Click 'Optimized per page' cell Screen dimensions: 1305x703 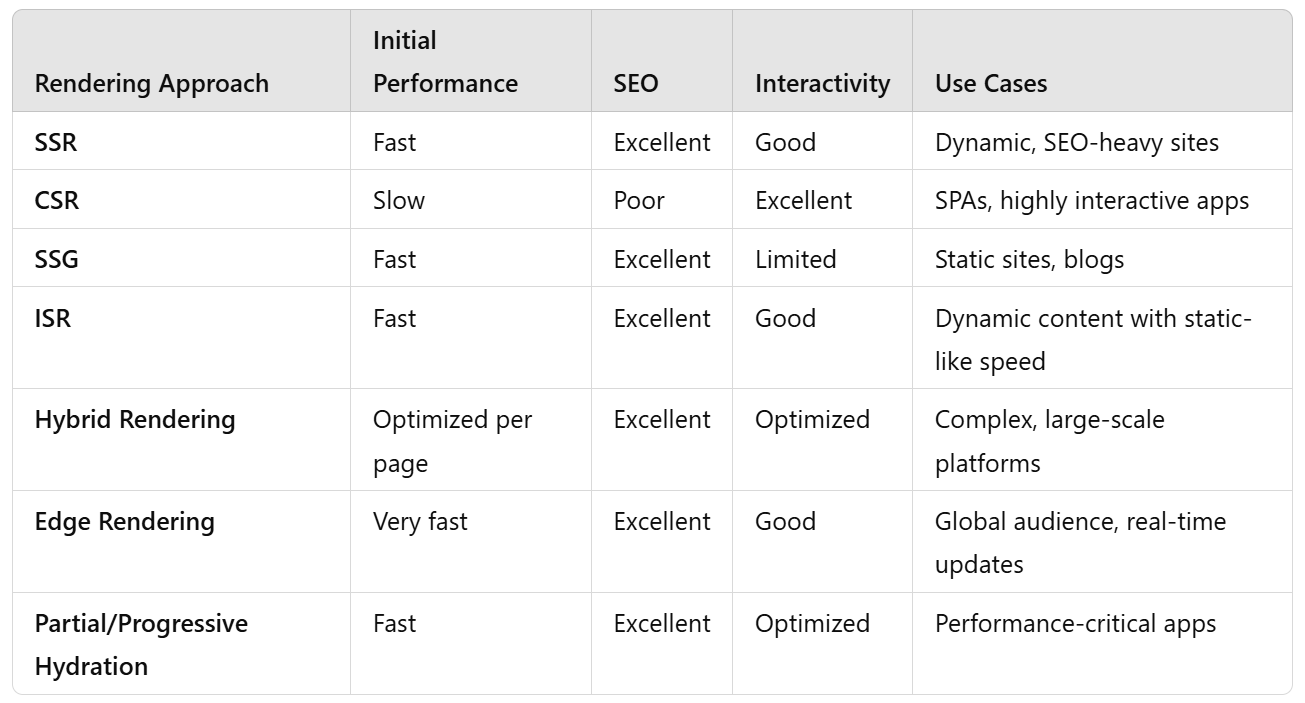tap(453, 441)
